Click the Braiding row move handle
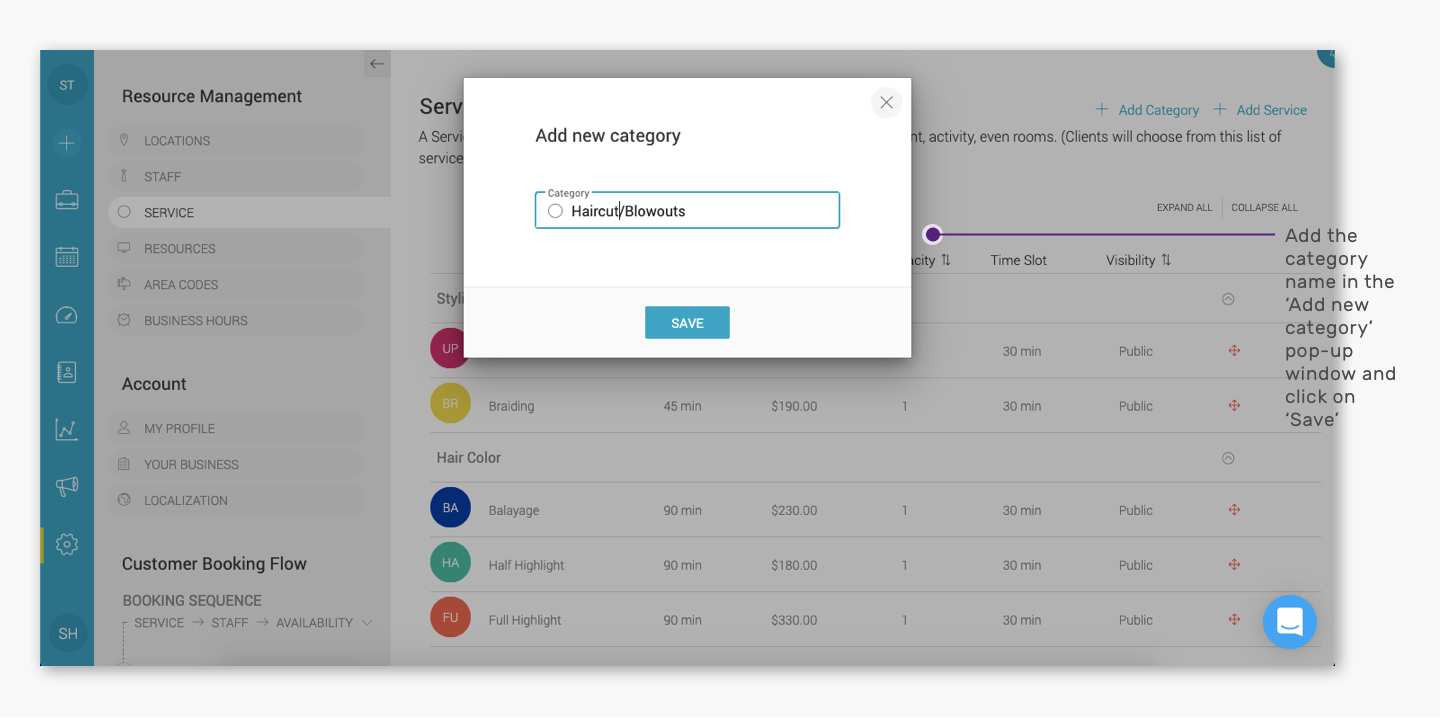The height and width of the screenshot is (718, 1440). click(x=1234, y=406)
